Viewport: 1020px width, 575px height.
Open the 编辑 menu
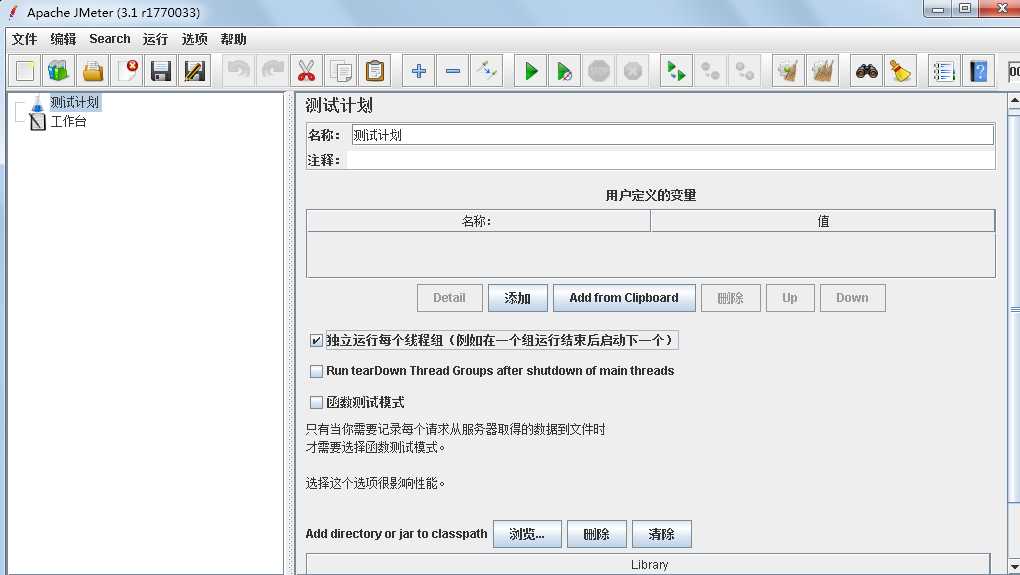[63, 39]
